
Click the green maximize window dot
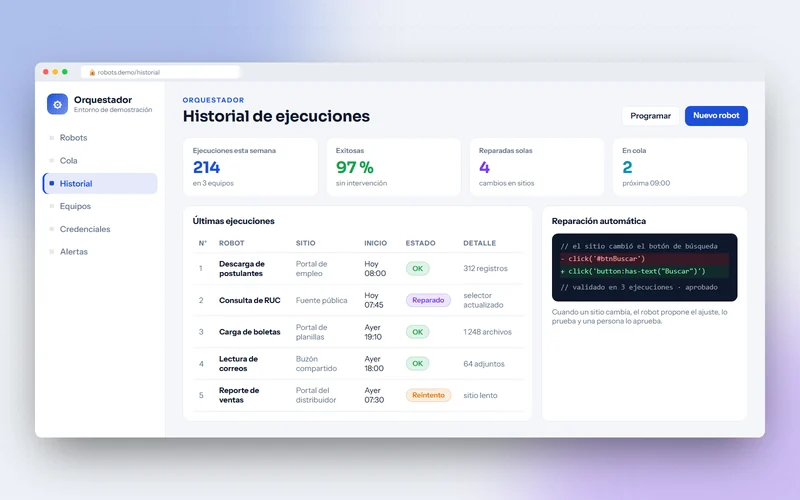pos(65,72)
